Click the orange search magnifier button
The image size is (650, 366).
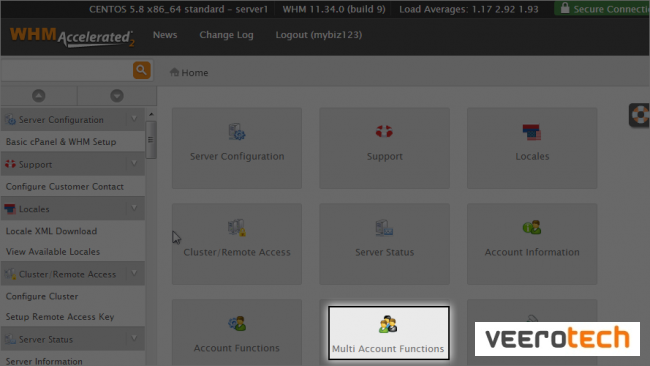141,70
